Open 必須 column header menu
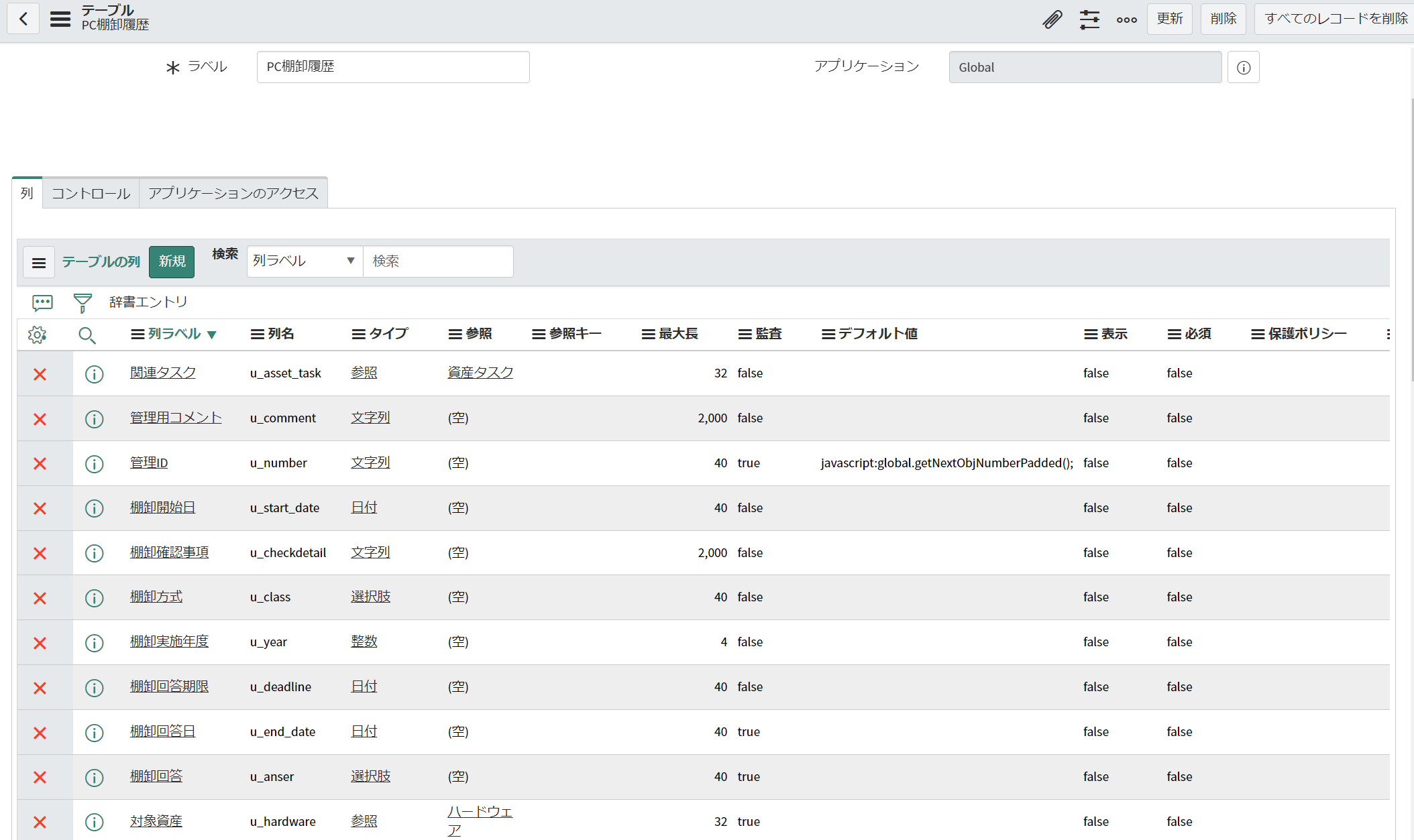Screen dimensions: 1414x840 click(1174, 334)
